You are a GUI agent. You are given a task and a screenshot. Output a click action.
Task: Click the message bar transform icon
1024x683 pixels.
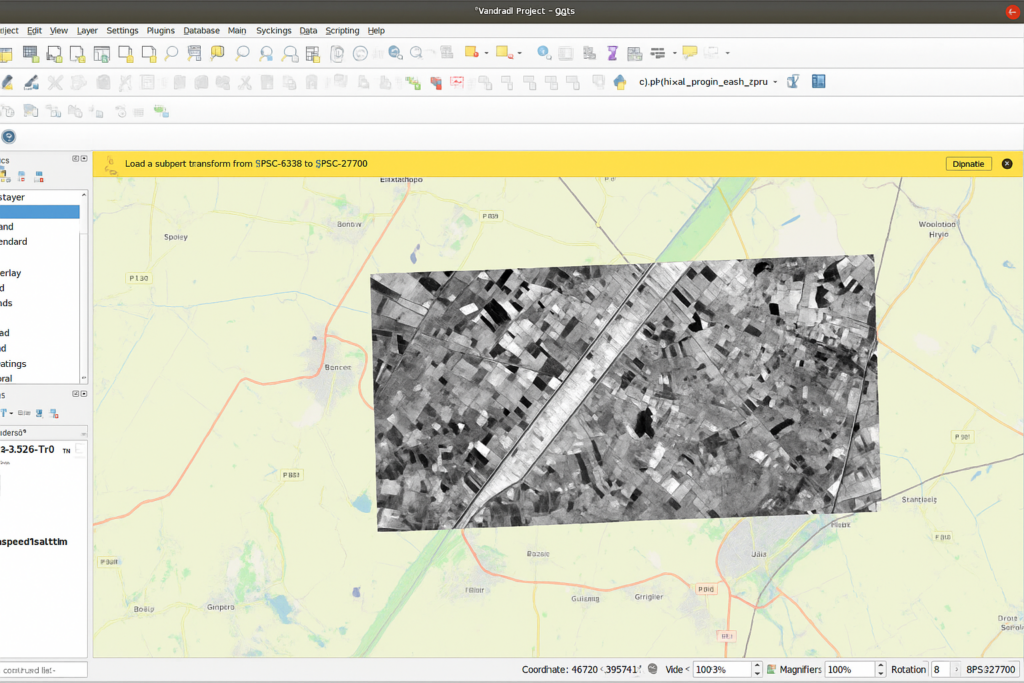point(110,165)
